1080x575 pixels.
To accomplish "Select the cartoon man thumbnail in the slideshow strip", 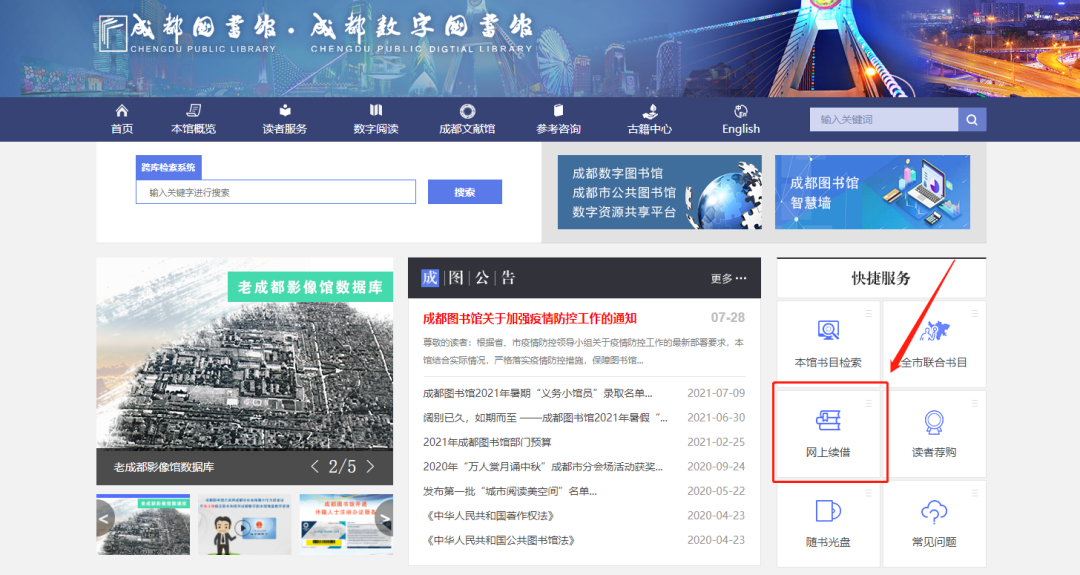I will pyautogui.click(x=245, y=524).
